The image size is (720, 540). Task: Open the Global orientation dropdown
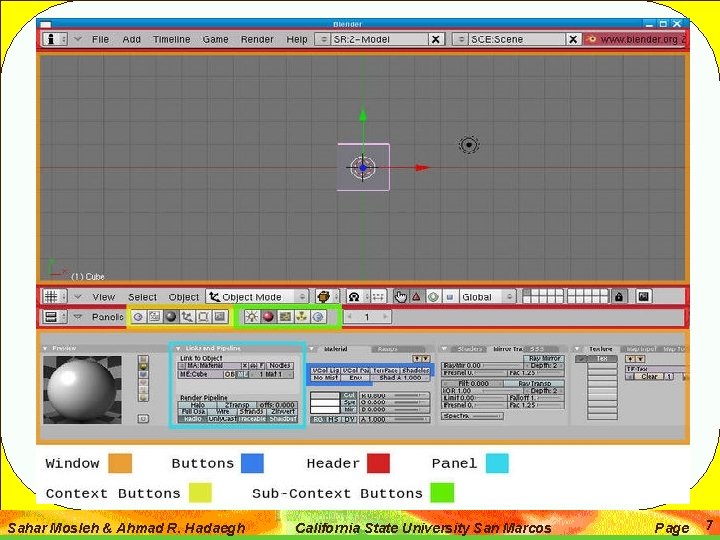click(488, 297)
